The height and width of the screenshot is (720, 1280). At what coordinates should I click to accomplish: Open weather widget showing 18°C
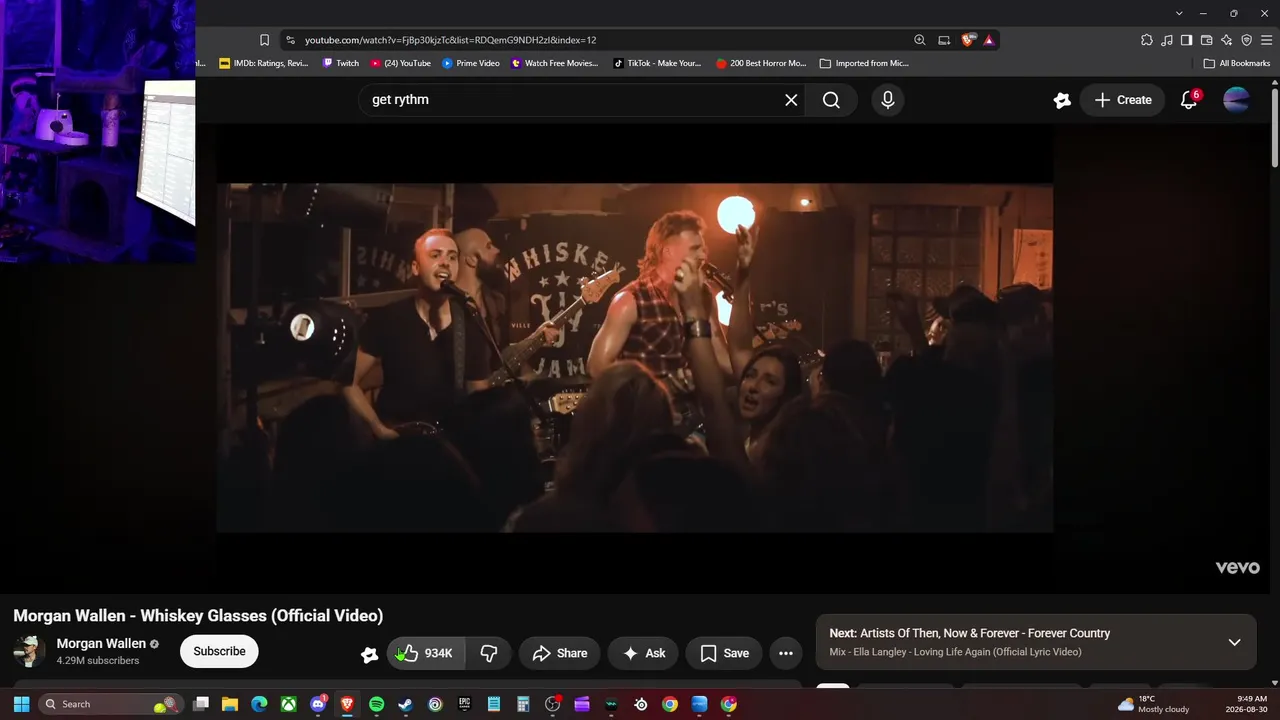pyautogui.click(x=1153, y=704)
